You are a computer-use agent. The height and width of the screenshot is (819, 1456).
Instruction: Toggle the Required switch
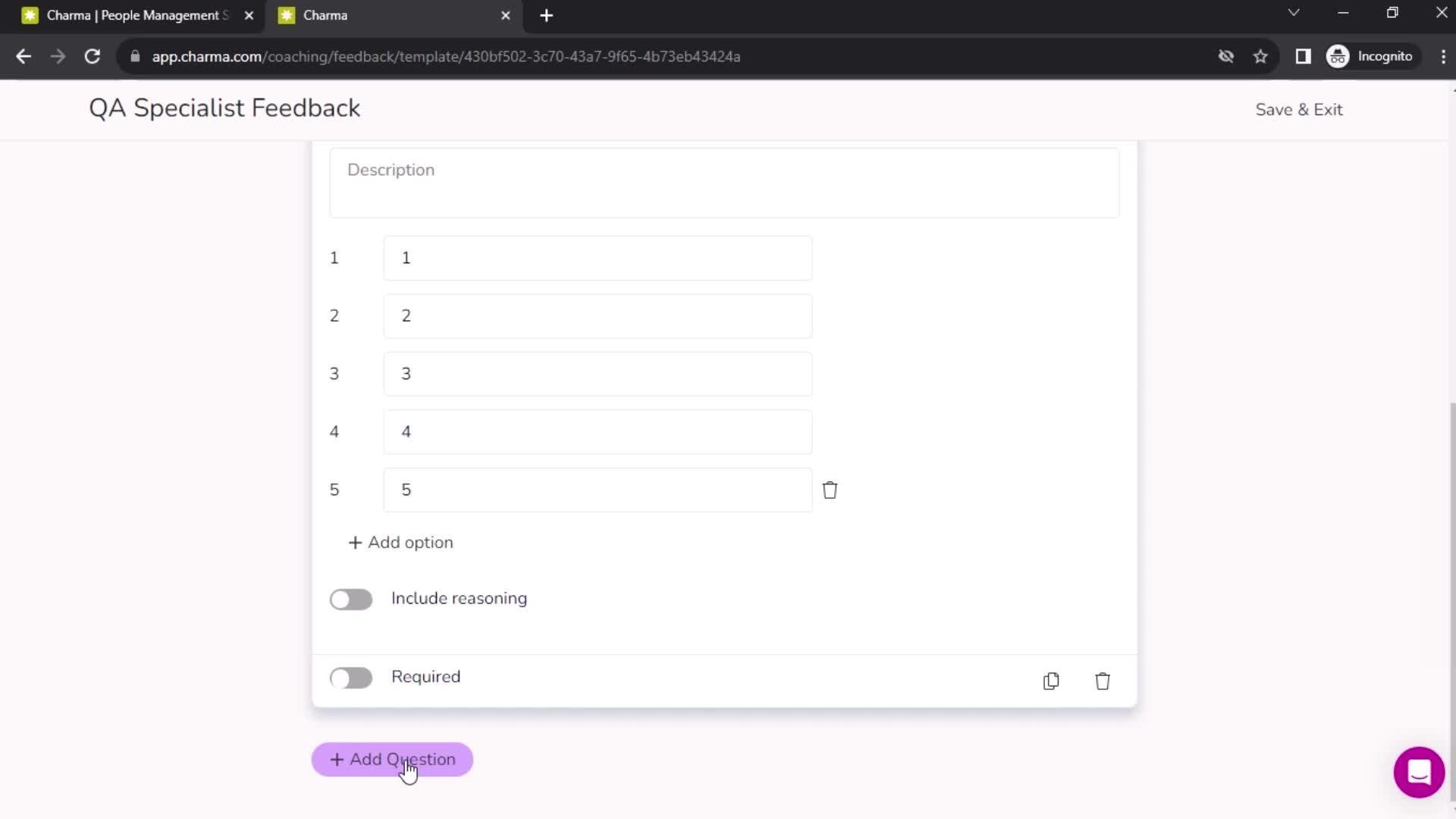pos(351,678)
